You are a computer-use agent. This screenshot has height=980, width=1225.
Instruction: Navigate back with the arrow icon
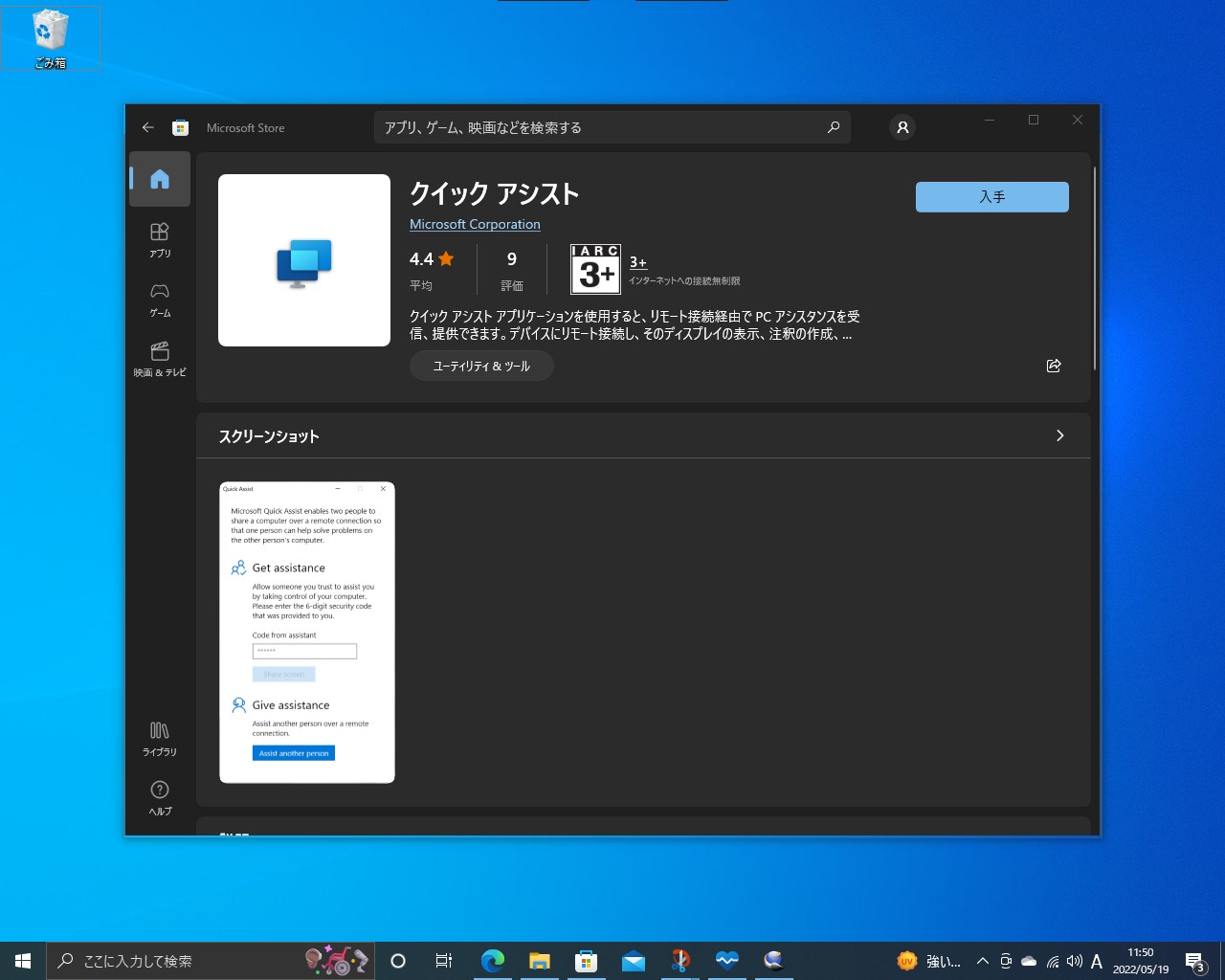coord(148,126)
